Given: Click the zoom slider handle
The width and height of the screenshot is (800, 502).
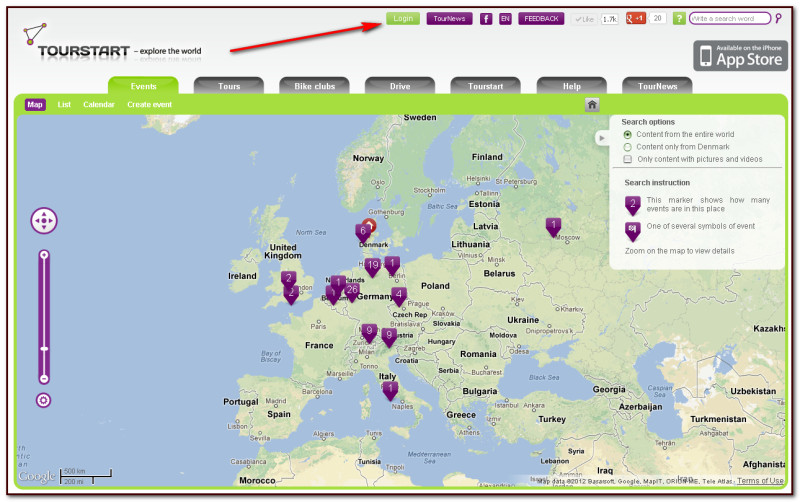Looking at the screenshot, I should (x=44, y=348).
